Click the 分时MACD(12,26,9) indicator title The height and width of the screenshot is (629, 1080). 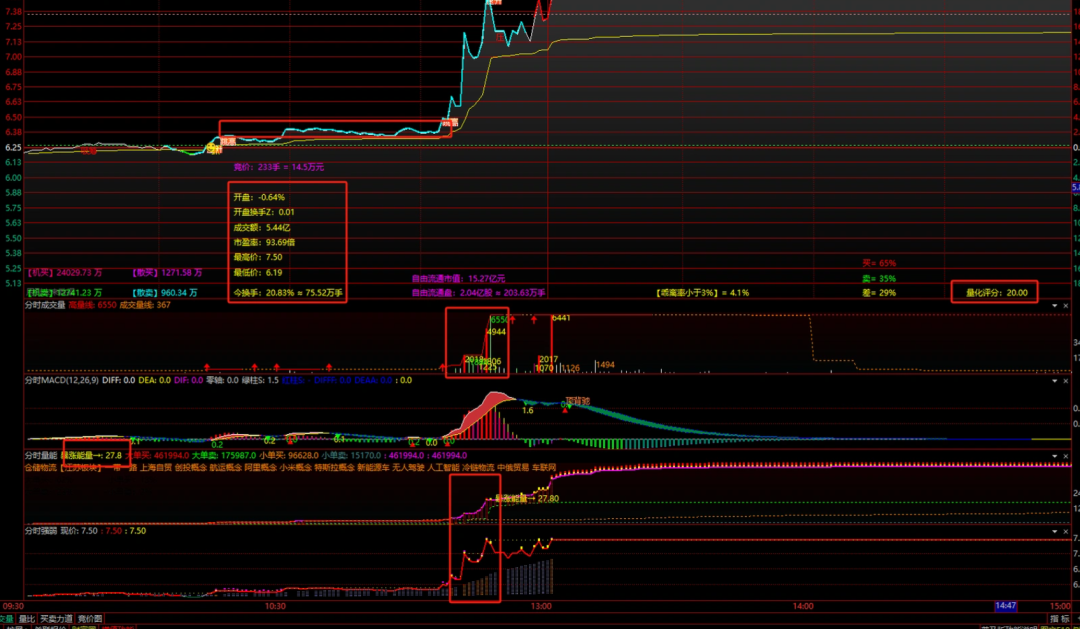coord(61,380)
